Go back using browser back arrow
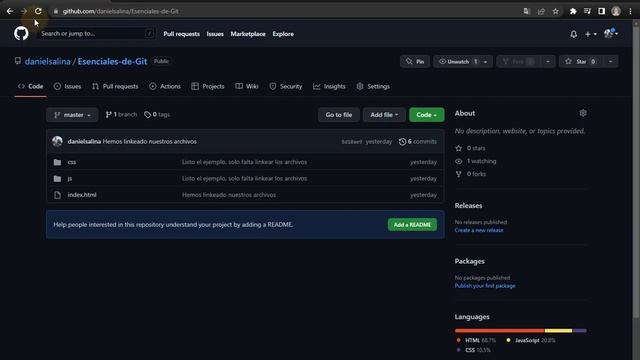This screenshot has height=360, width=640. (9, 11)
